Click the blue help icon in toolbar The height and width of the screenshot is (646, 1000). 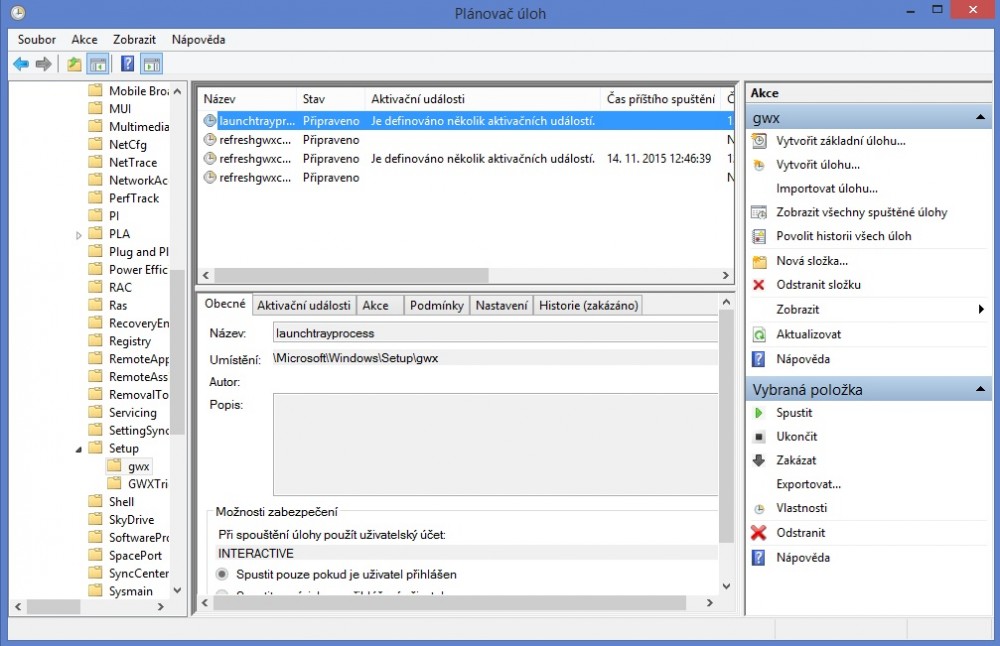127,64
